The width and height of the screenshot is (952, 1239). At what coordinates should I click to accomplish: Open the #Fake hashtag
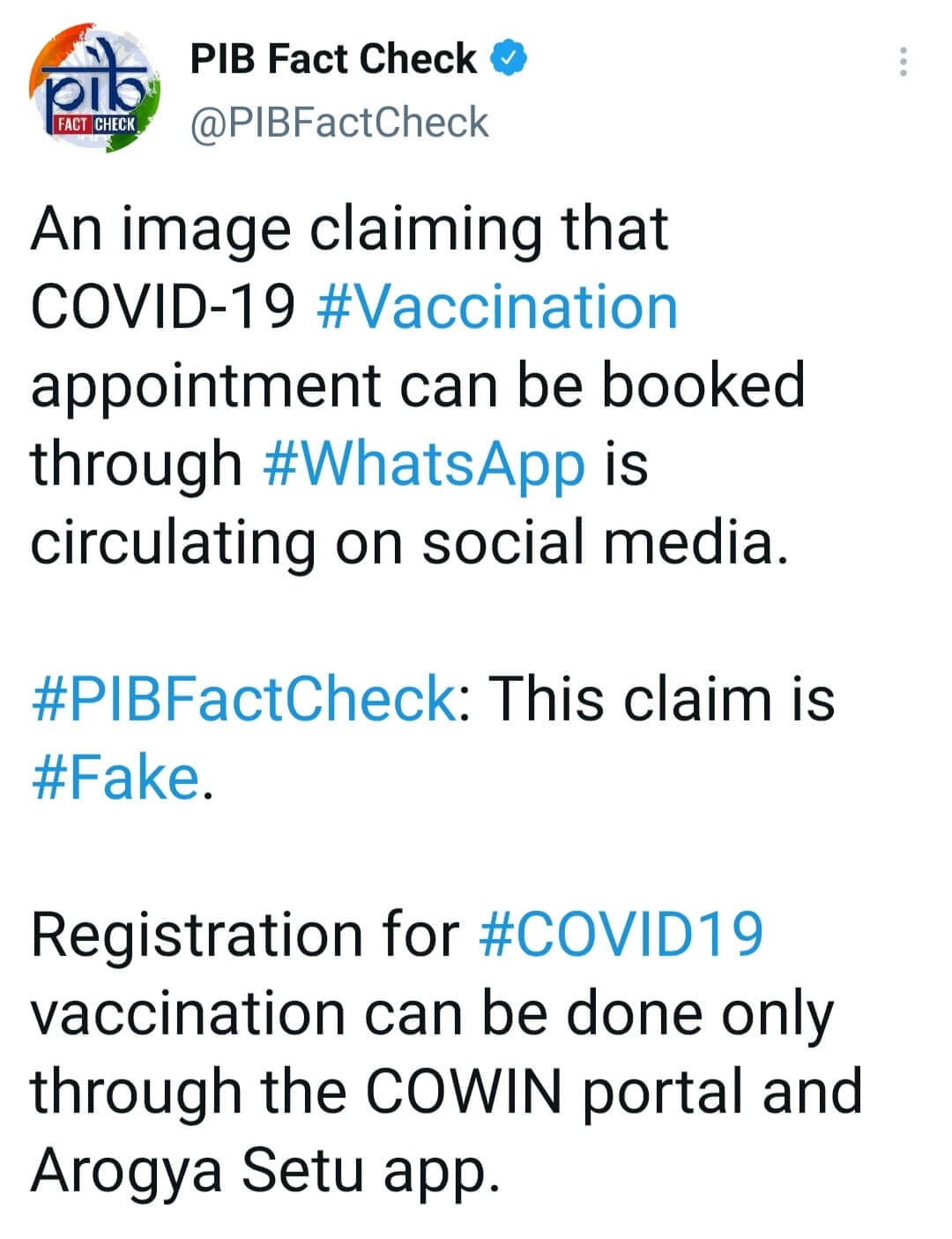[x=116, y=778]
